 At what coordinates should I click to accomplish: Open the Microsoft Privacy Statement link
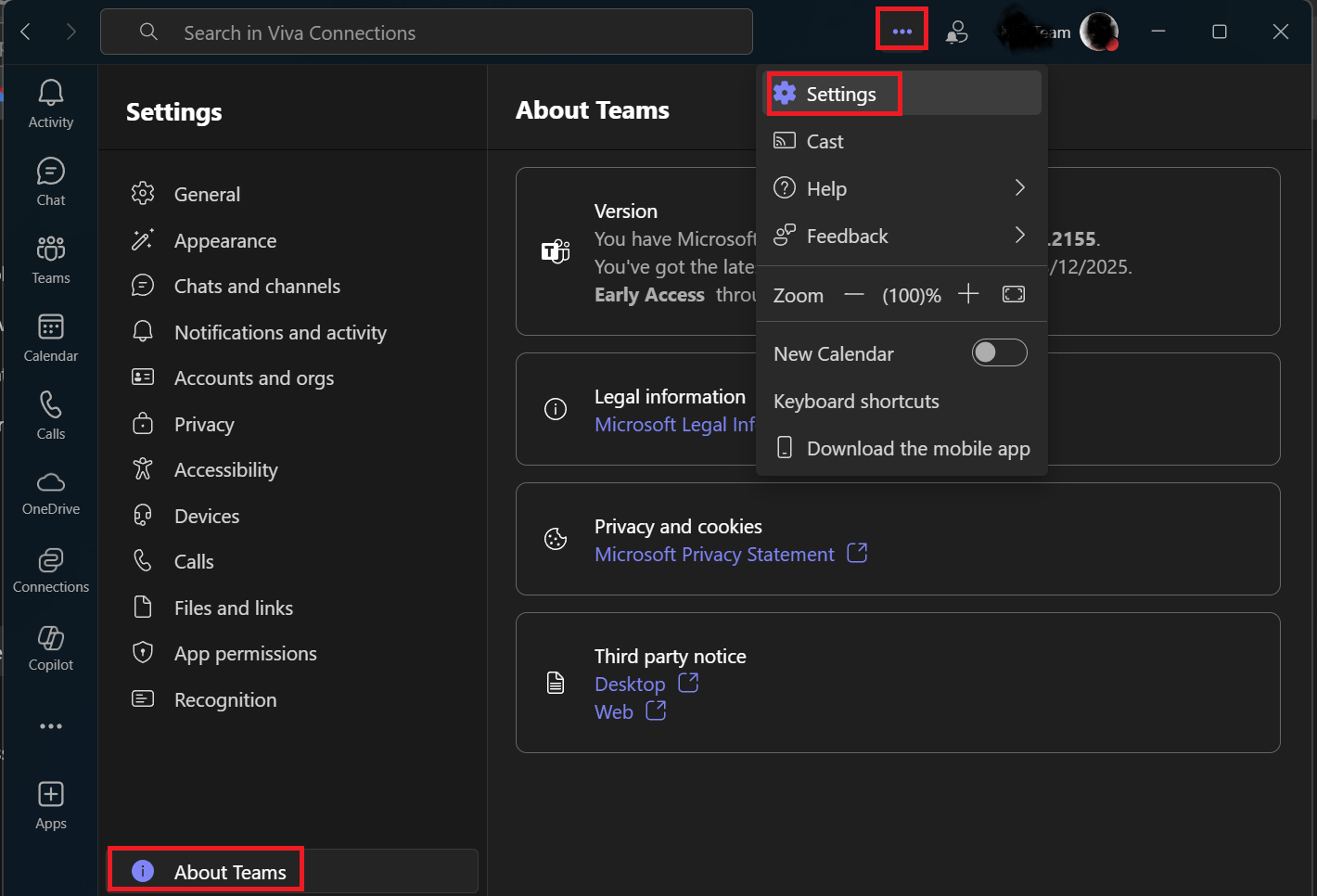714,554
